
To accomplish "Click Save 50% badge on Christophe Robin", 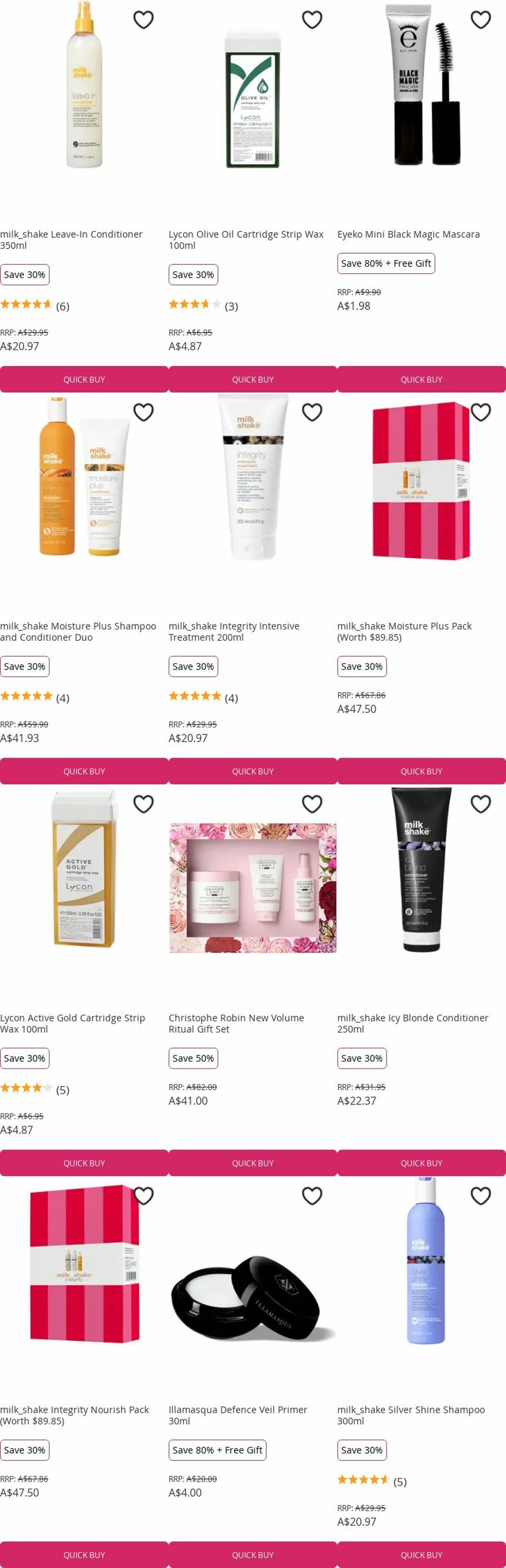I will click(193, 1058).
